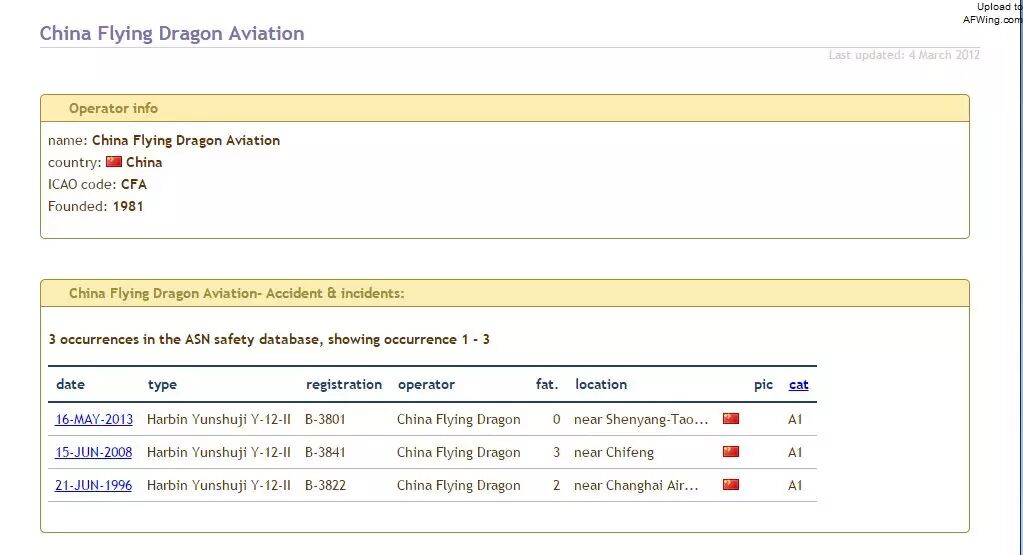Screen dimensions: 1023x555
Task: Click the 'Accident & incidents' panel header
Action: 505,293
